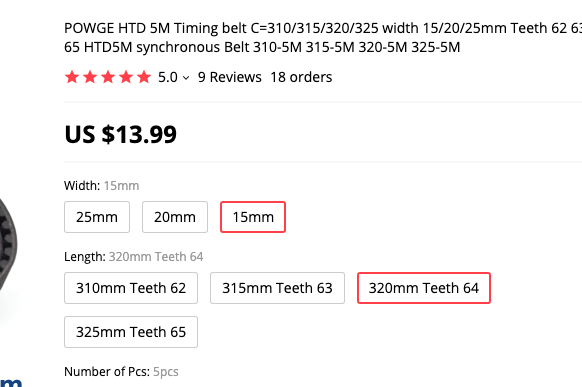Viewport: 582px width, 387px height.
Task: Open the 9 Reviews link
Action: pyautogui.click(x=230, y=77)
